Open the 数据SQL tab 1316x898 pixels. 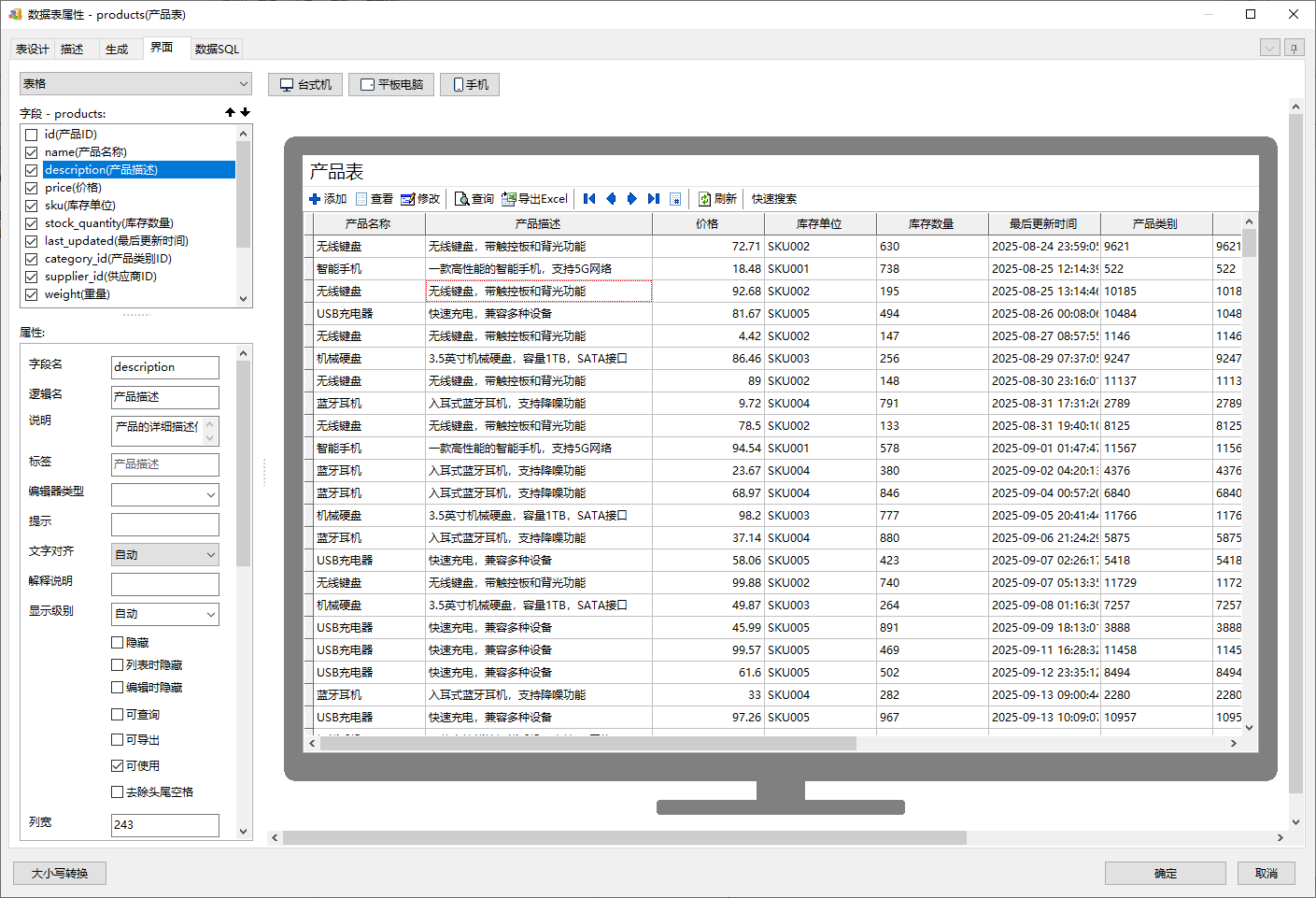(217, 50)
